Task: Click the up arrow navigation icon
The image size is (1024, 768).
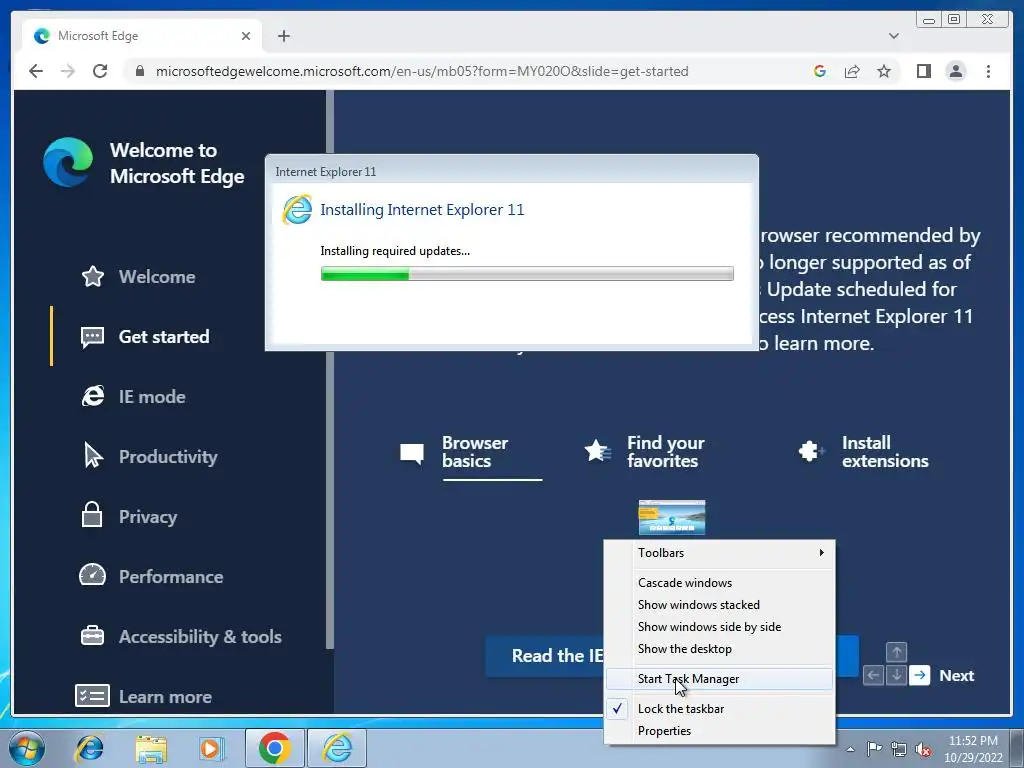Action: (896, 652)
